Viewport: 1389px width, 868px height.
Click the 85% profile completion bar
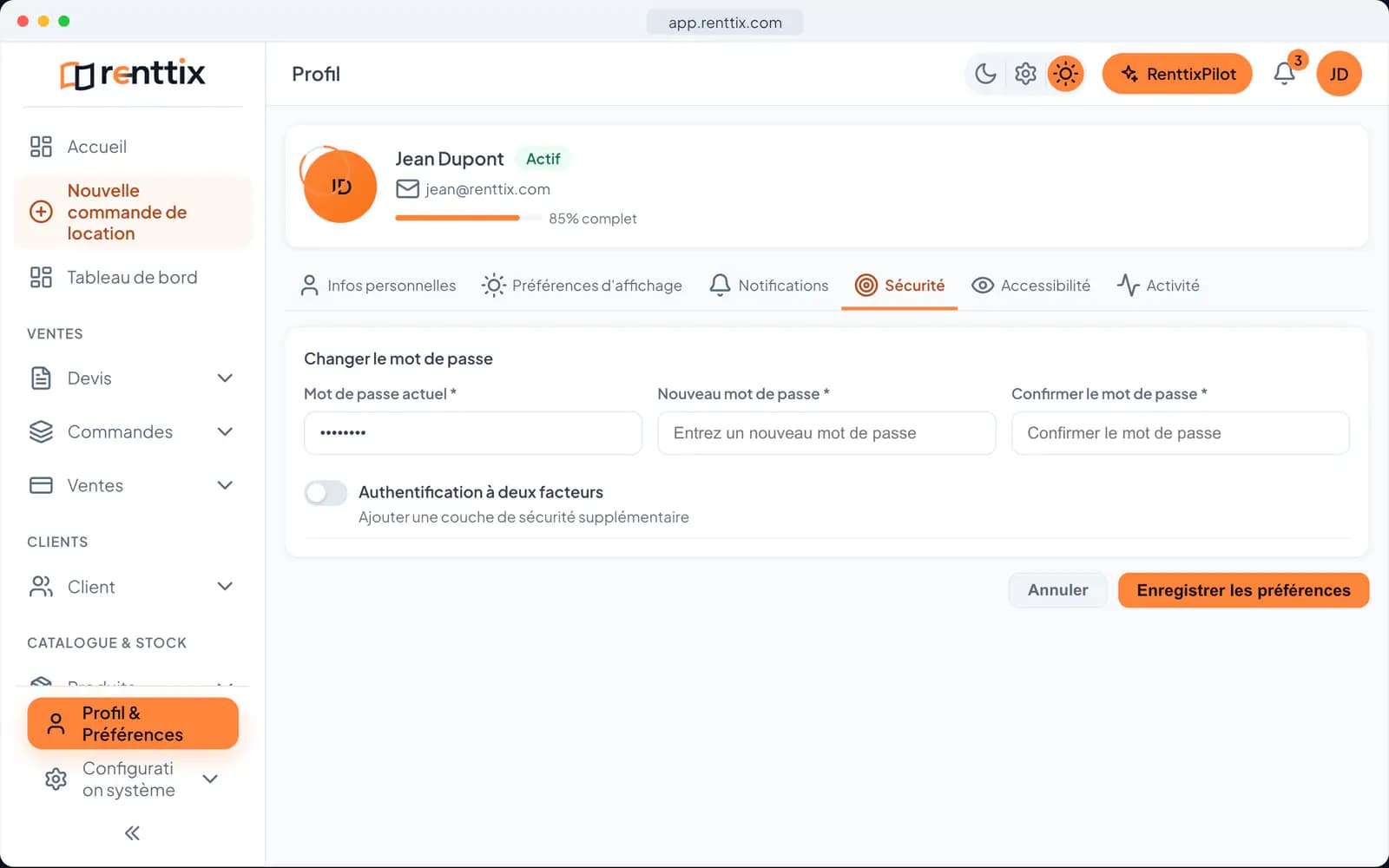click(469, 218)
